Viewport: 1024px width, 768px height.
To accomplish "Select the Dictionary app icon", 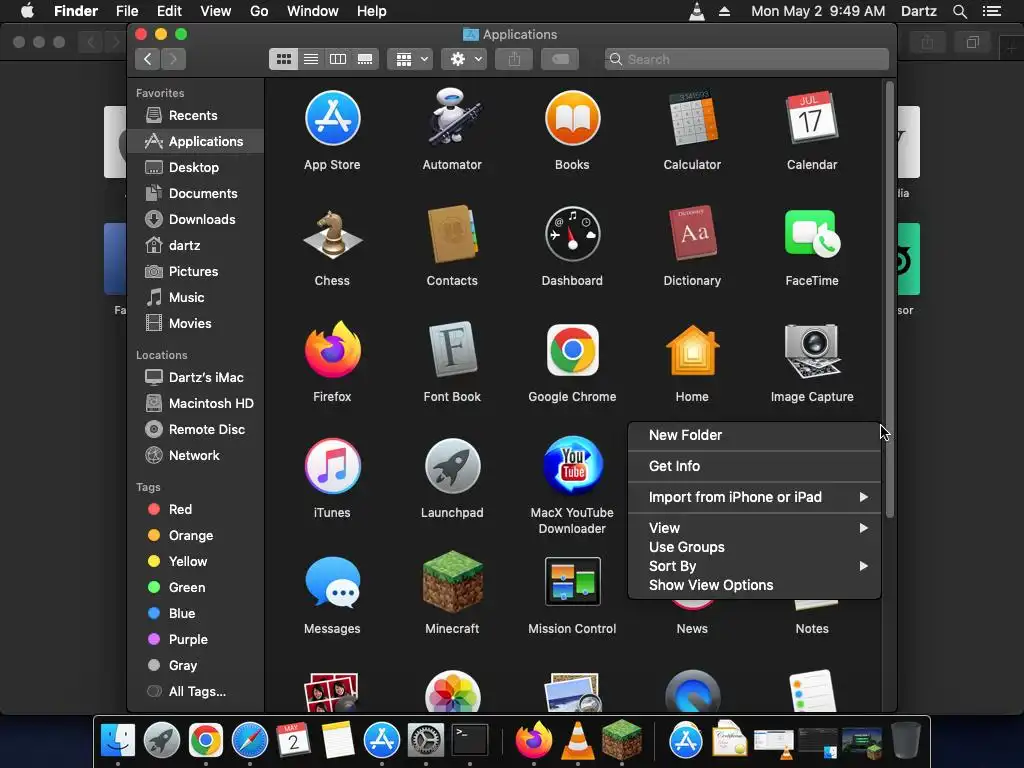I will pos(692,234).
